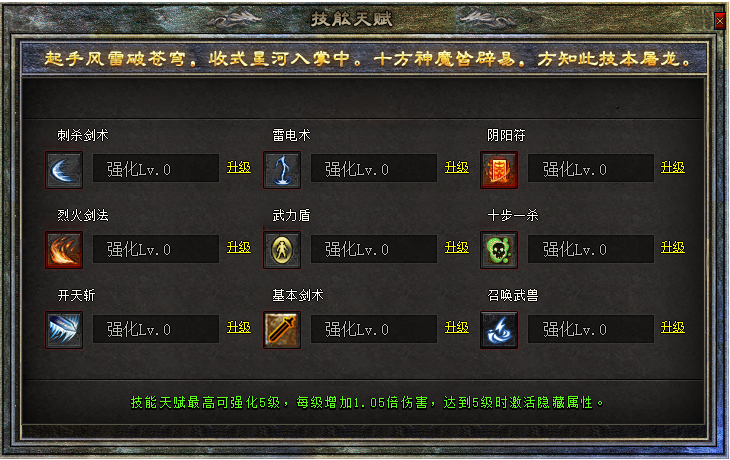Select the 雷电术 lightning skill icon

282,170
